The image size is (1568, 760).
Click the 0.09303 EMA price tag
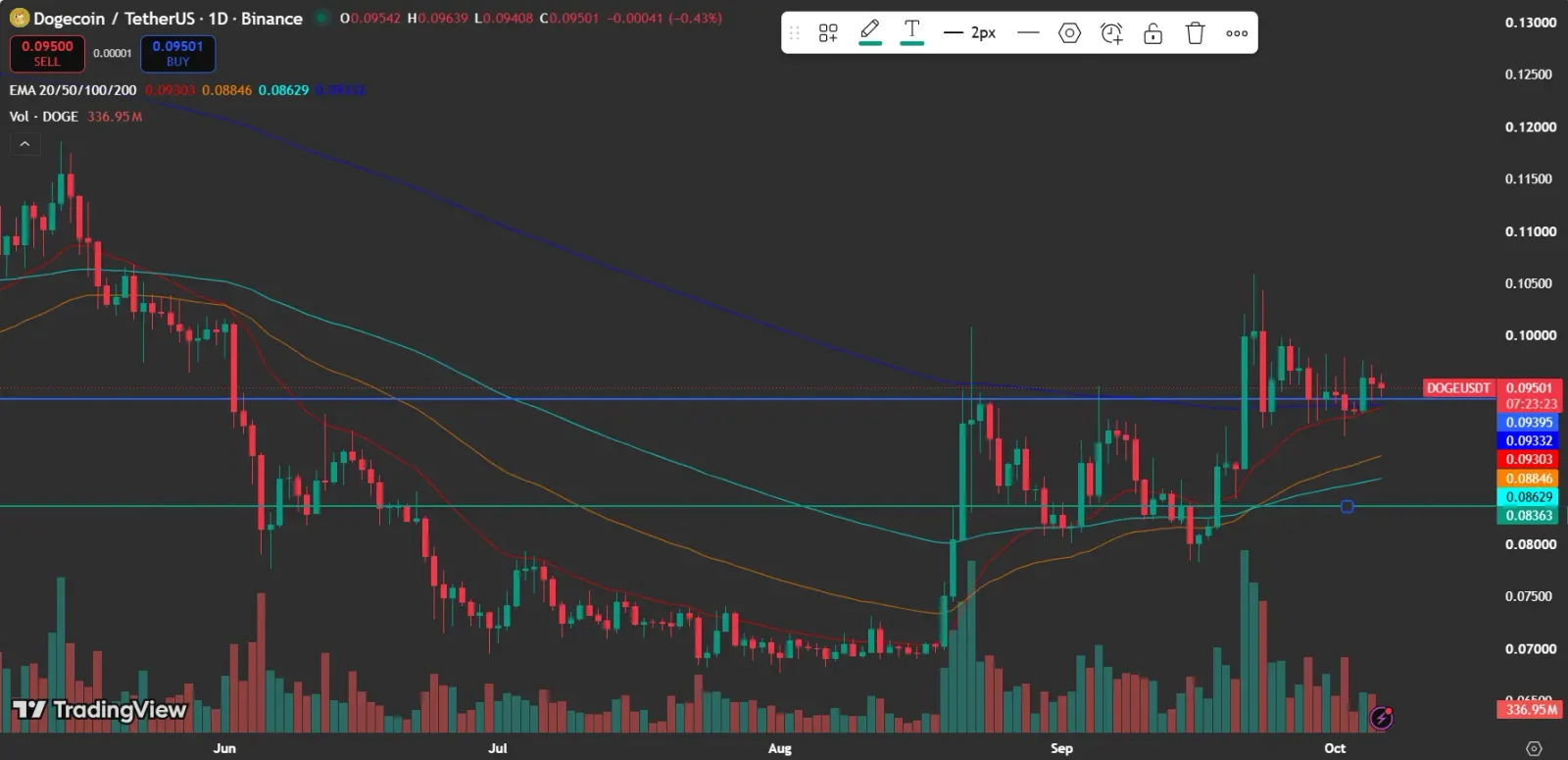point(1528,460)
